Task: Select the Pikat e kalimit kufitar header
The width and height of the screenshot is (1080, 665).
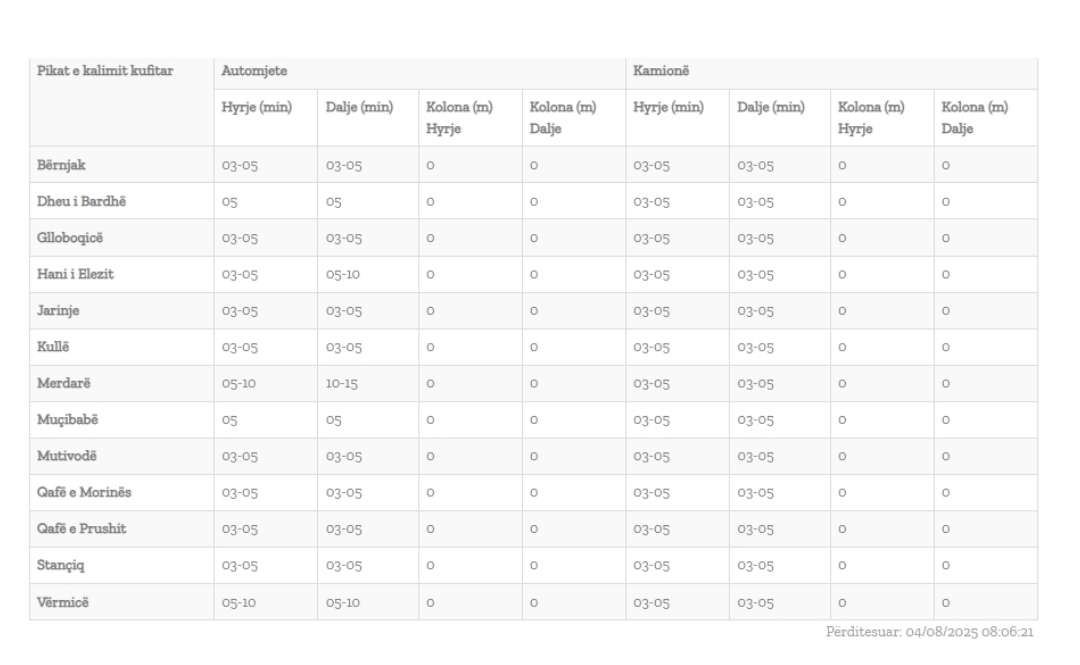Action: click(105, 71)
